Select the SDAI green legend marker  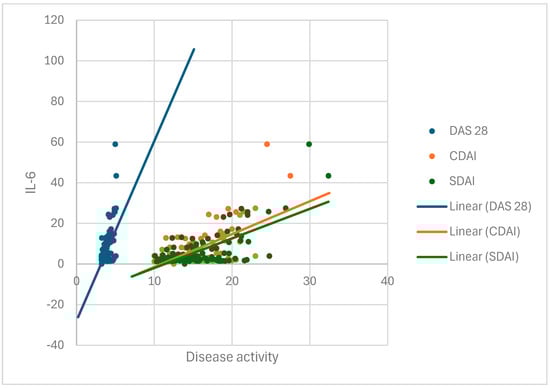click(x=432, y=181)
